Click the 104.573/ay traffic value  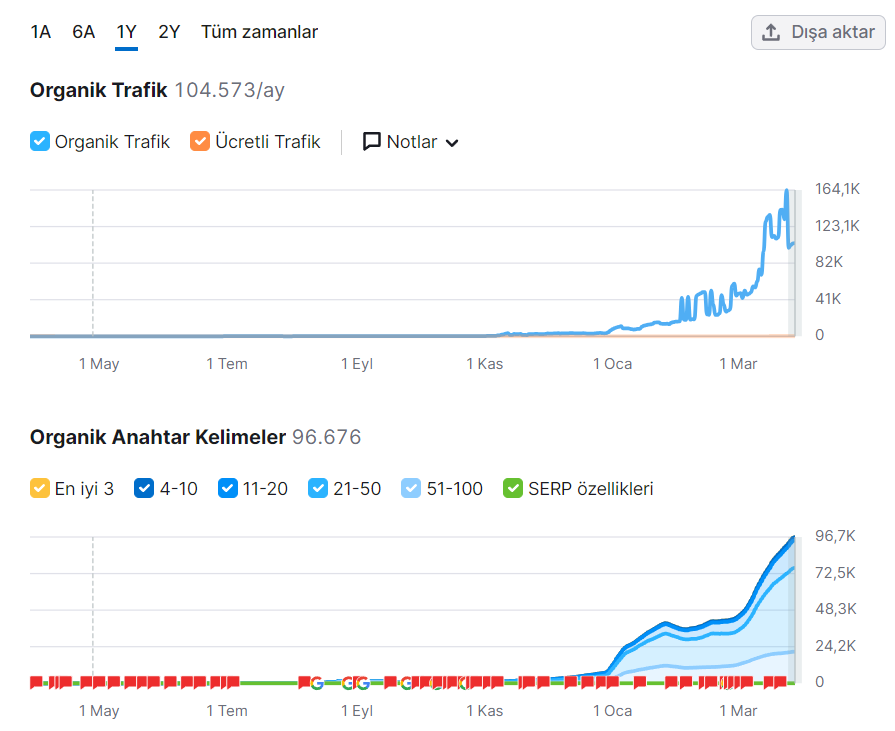click(x=229, y=90)
